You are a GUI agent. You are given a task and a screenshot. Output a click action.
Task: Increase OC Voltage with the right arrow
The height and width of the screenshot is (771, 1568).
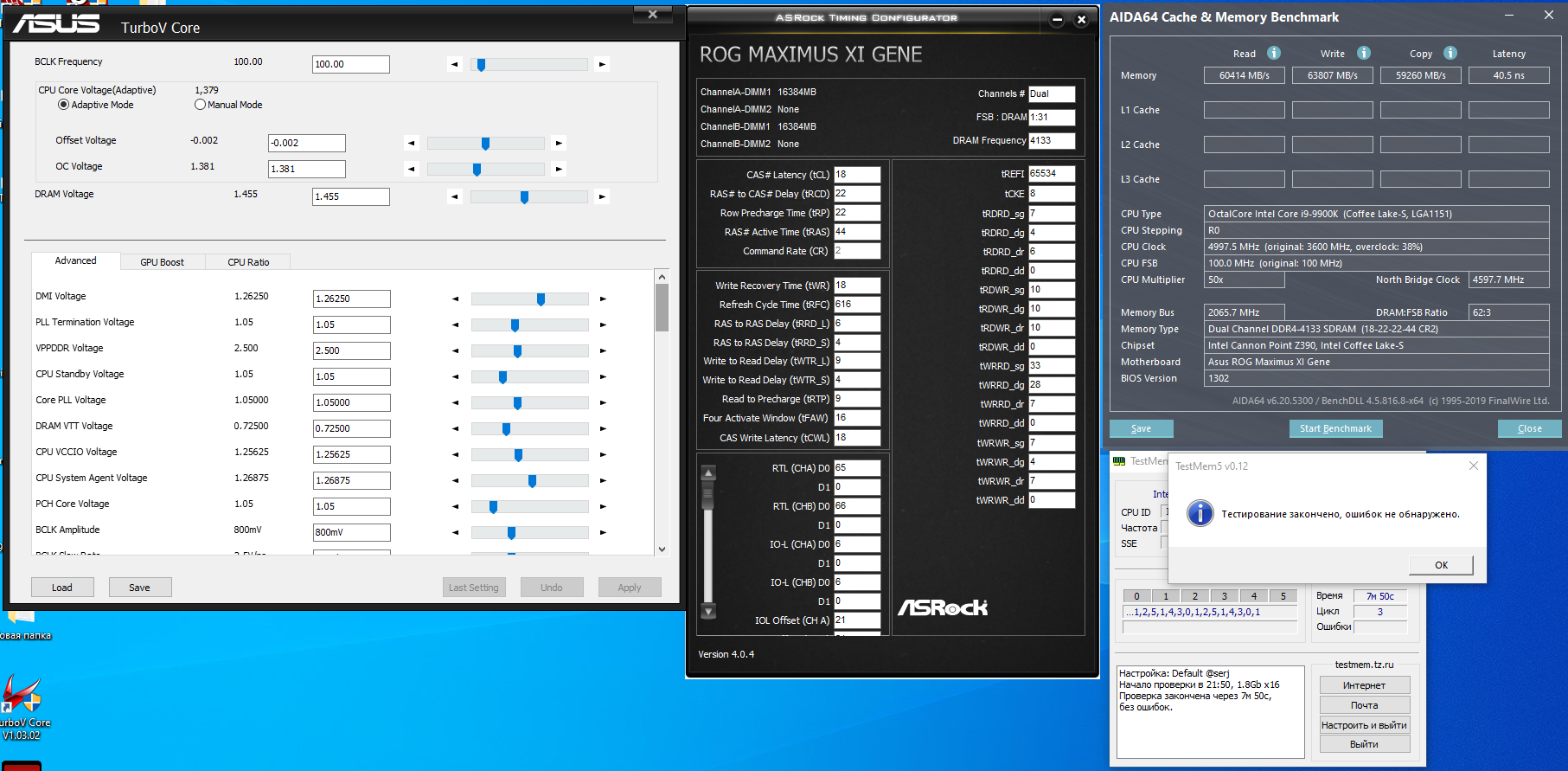coord(559,169)
